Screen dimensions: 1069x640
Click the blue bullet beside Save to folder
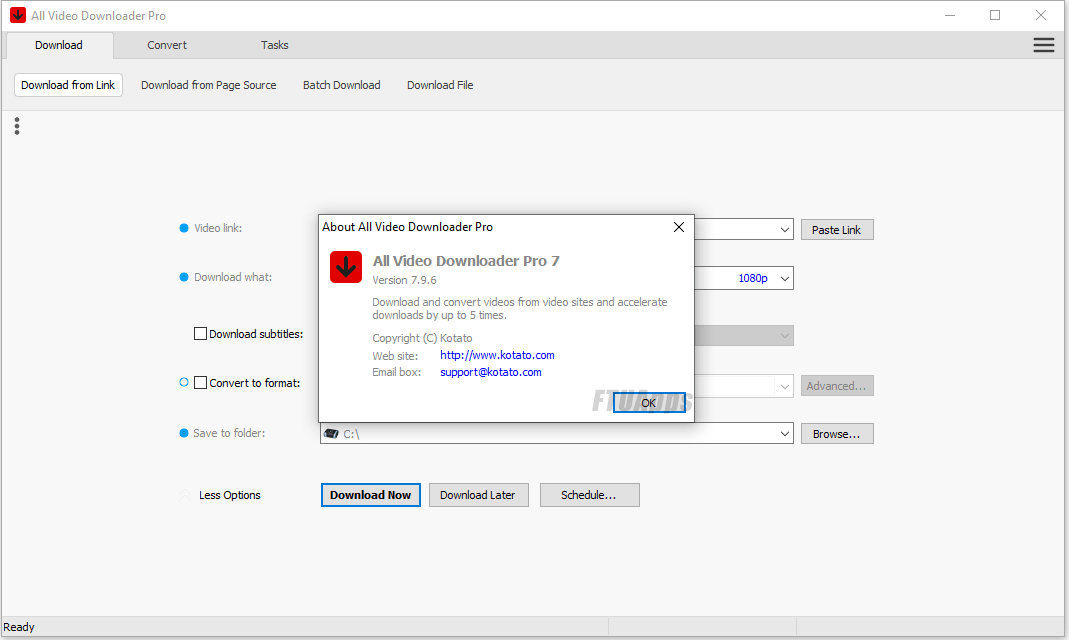183,433
